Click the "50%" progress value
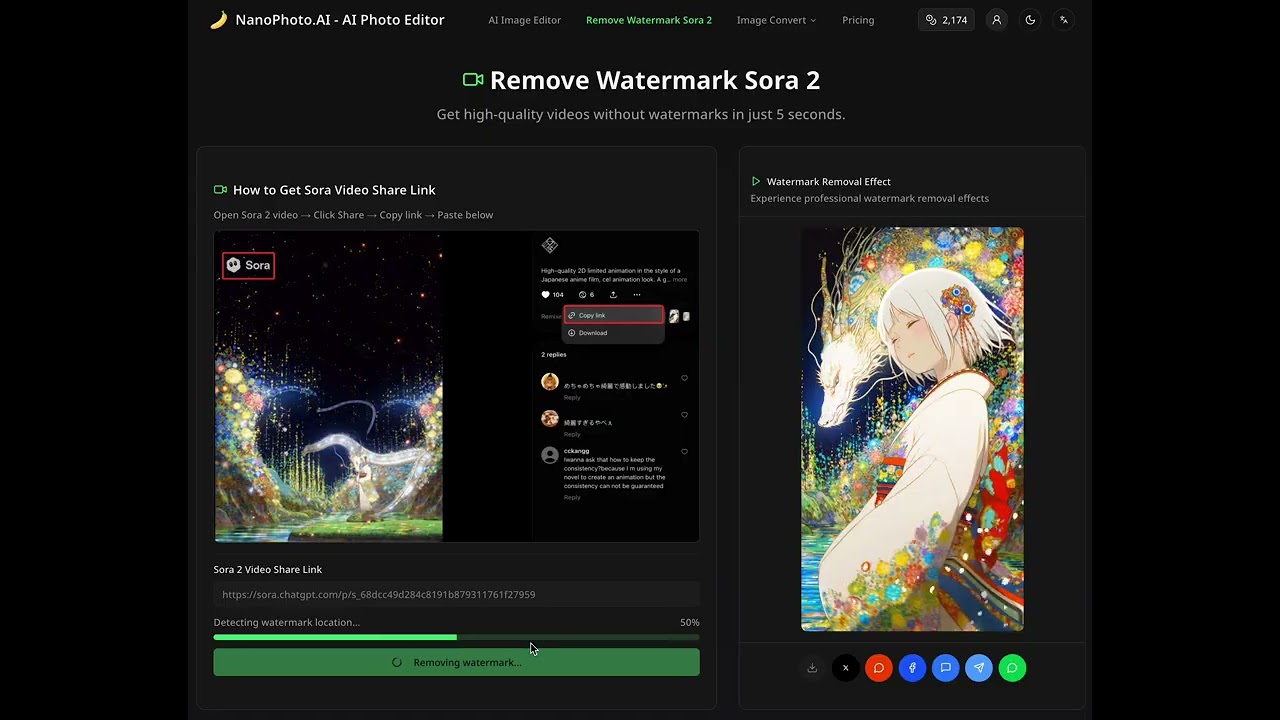Screen dimensions: 1280x720 tap(690, 622)
